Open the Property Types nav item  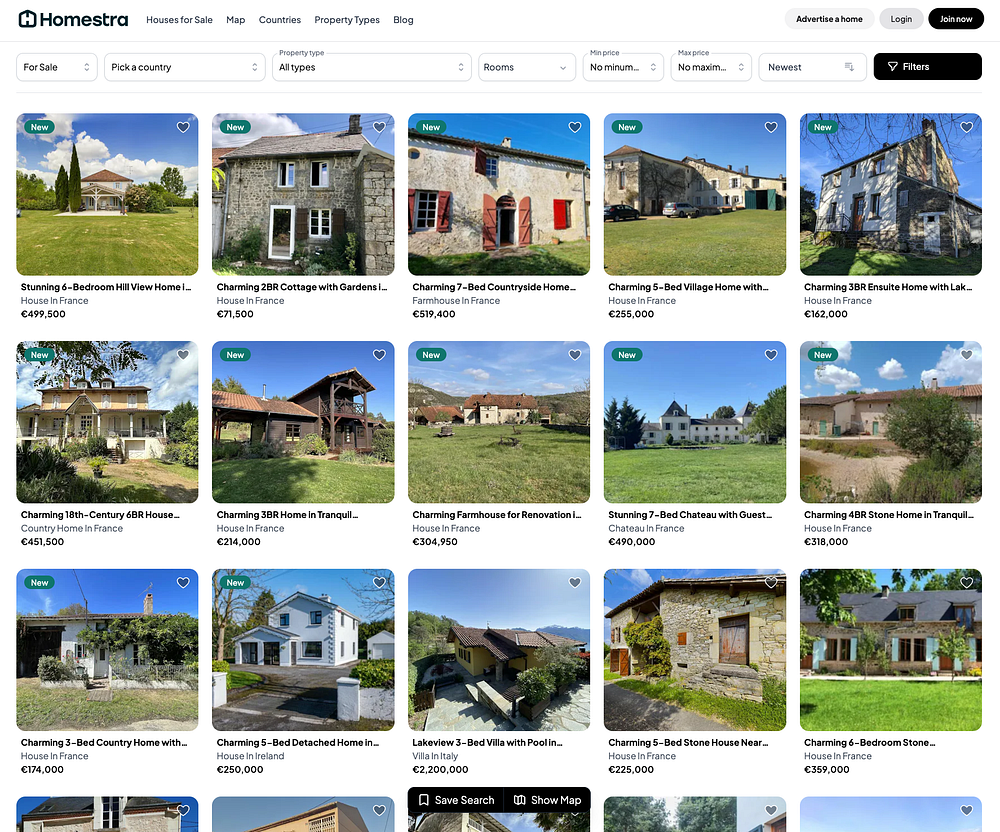click(347, 20)
